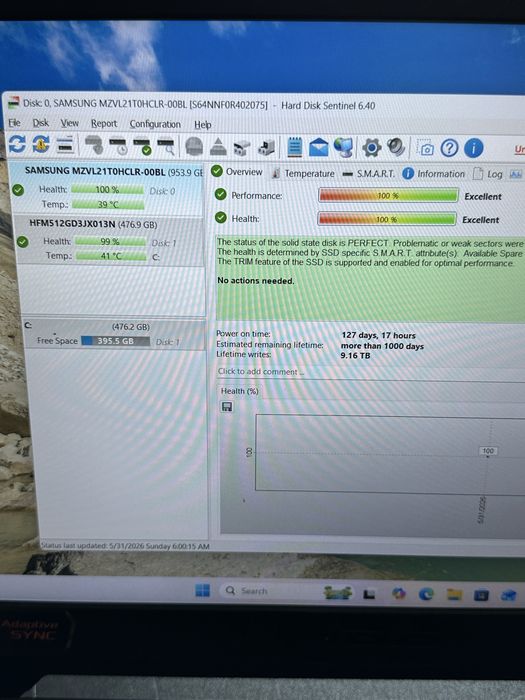Select the HFM512GD3JX013N disk entry
Viewport: 525px width, 700px height.
[x=109, y=240]
